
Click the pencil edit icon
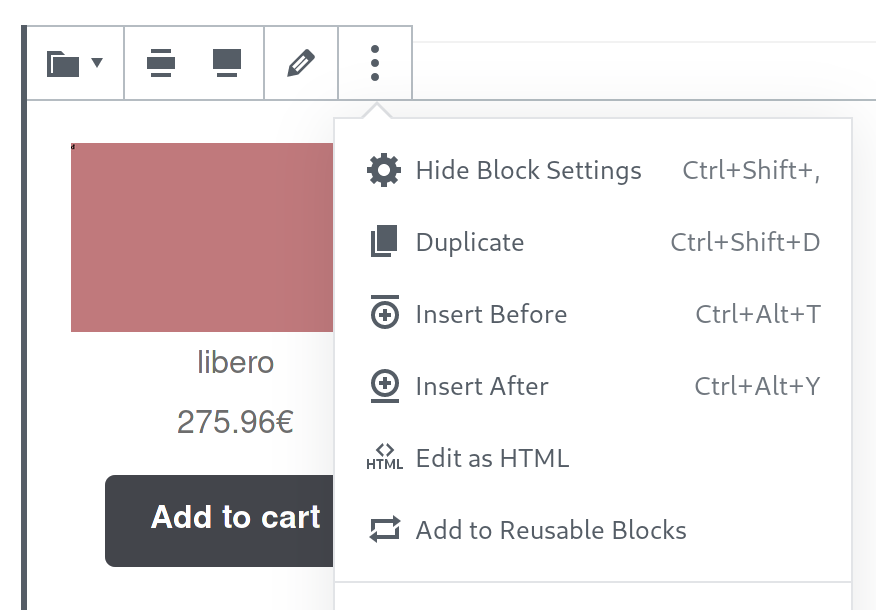[x=301, y=63]
